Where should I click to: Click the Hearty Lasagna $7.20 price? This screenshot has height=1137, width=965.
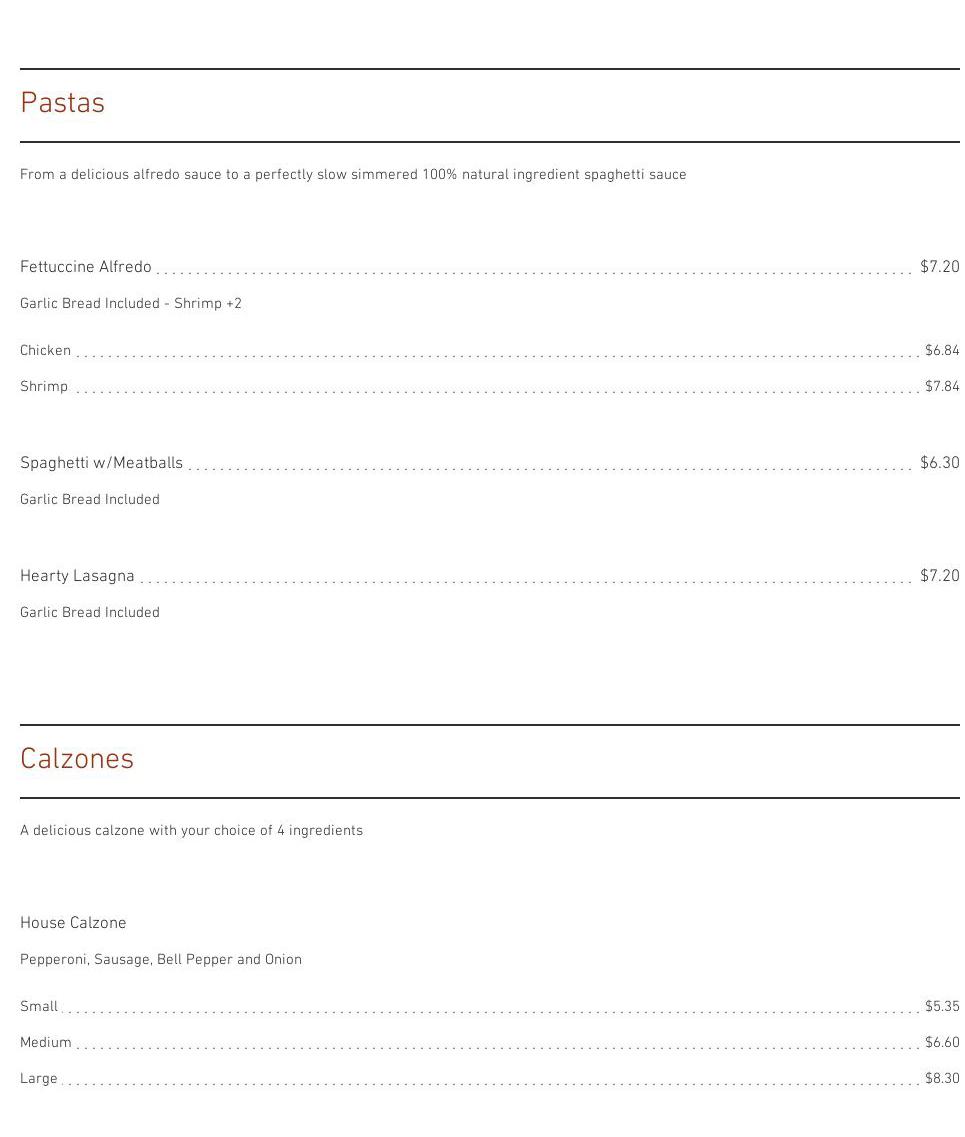point(939,576)
